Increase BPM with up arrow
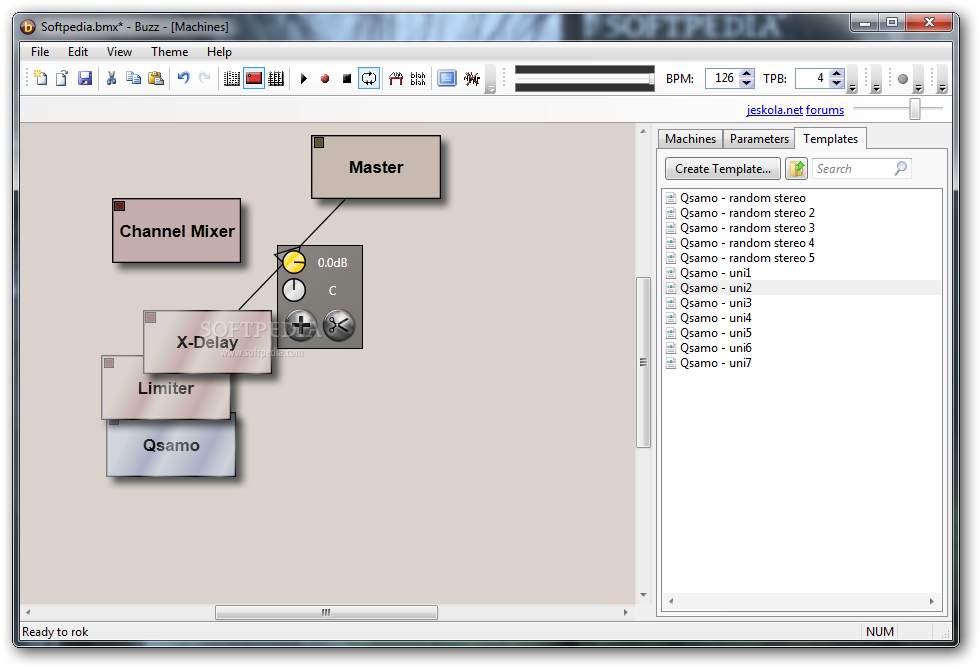The image size is (980, 668). point(746,74)
